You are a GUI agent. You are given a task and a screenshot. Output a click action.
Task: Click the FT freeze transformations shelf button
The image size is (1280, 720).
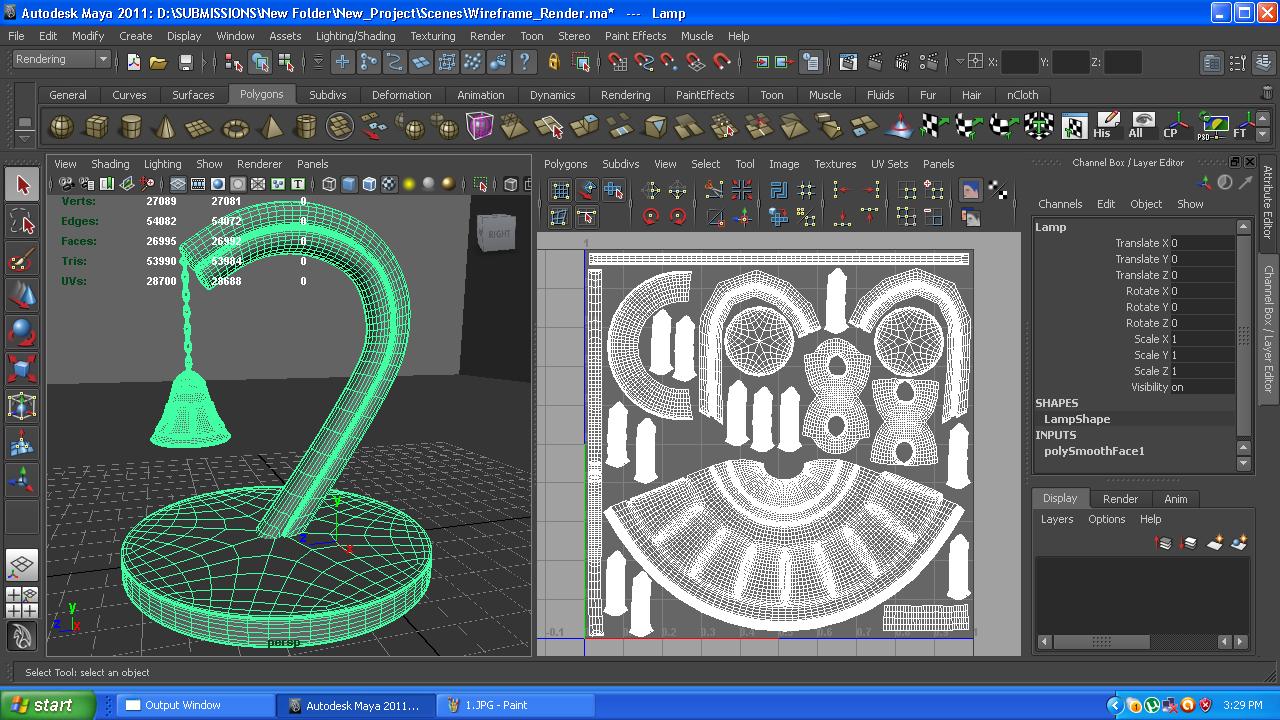[1241, 127]
